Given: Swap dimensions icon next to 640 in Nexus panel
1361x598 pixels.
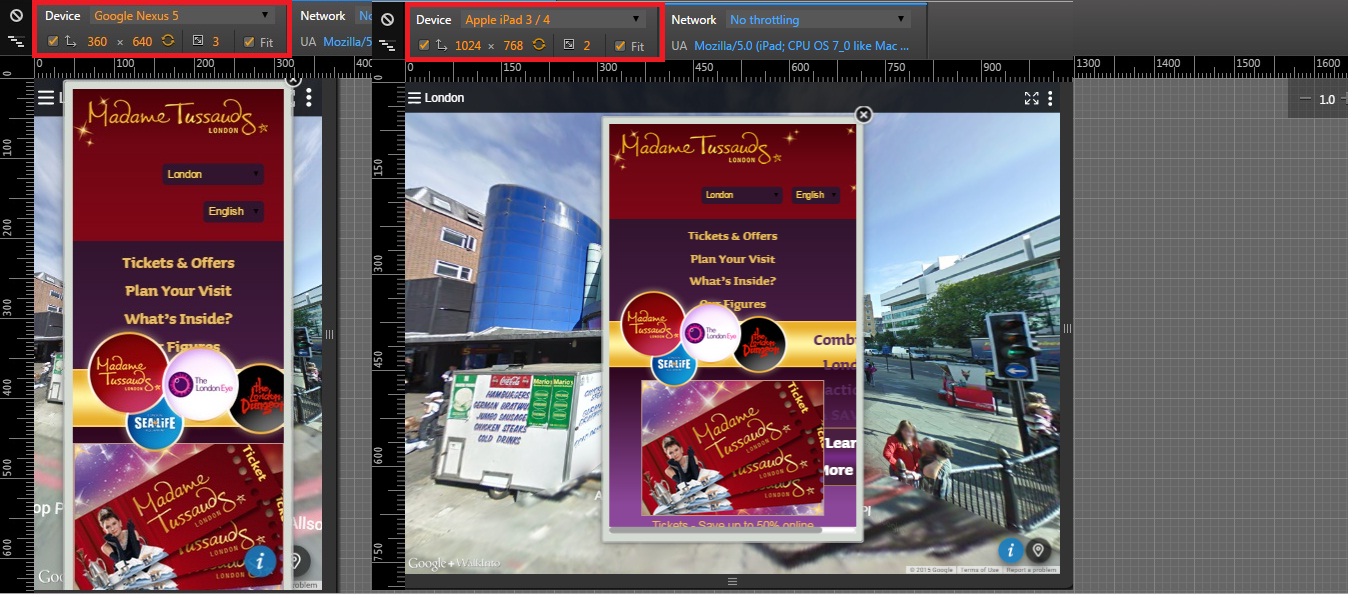Looking at the screenshot, I should tap(167, 42).
